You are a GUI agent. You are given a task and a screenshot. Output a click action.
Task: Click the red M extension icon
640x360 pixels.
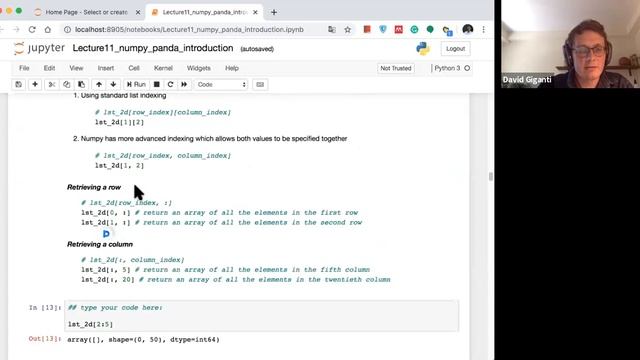point(399,29)
